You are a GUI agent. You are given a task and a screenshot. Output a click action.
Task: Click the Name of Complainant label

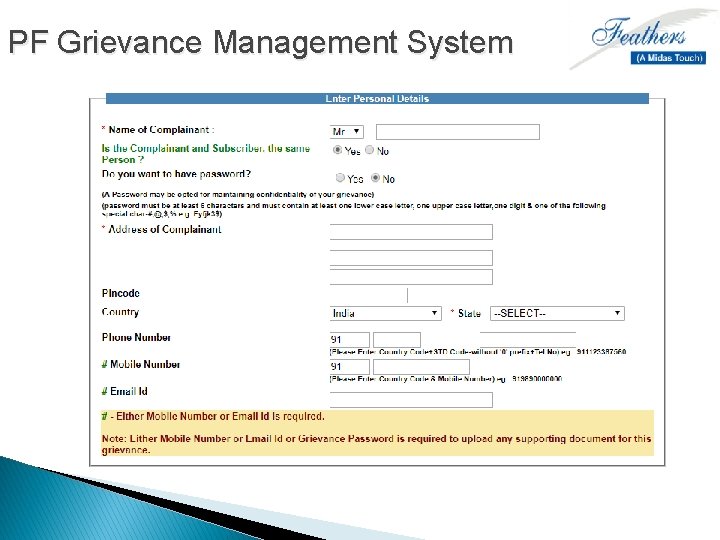click(161, 130)
